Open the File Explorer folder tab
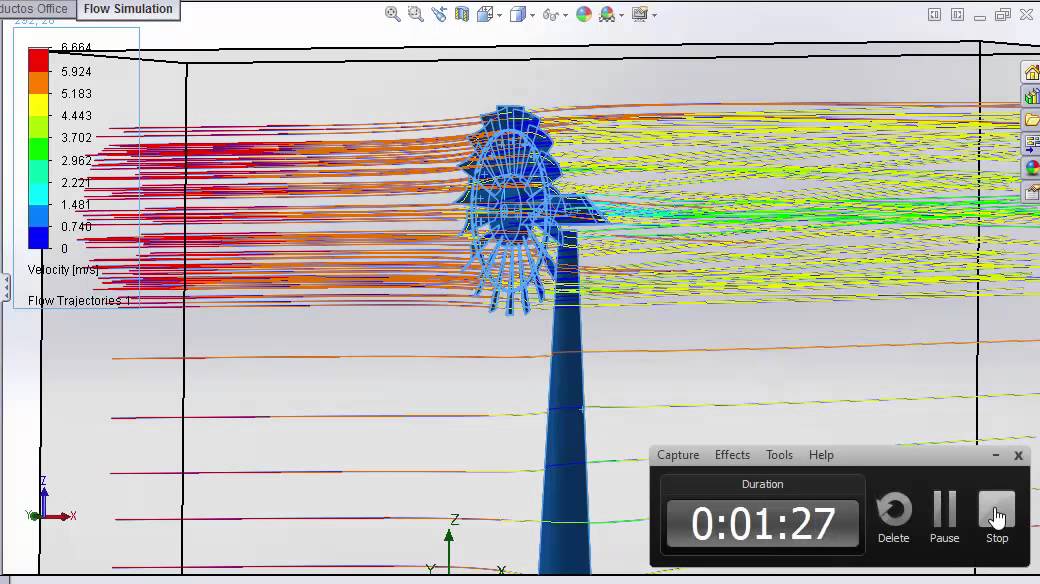The width and height of the screenshot is (1040, 584). (x=1031, y=120)
